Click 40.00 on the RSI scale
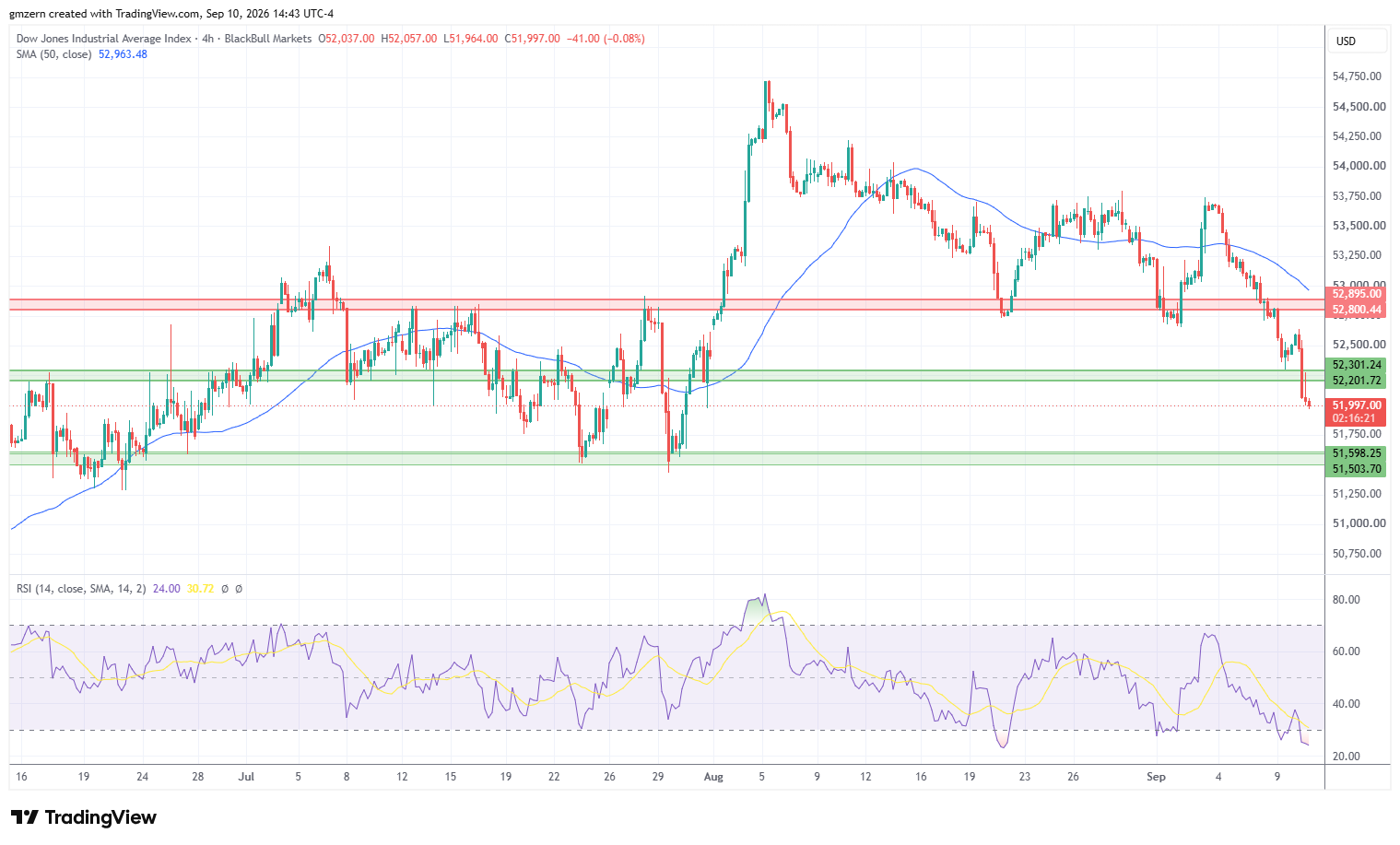Image resolution: width=1400 pixels, height=845 pixels. pos(1347,704)
